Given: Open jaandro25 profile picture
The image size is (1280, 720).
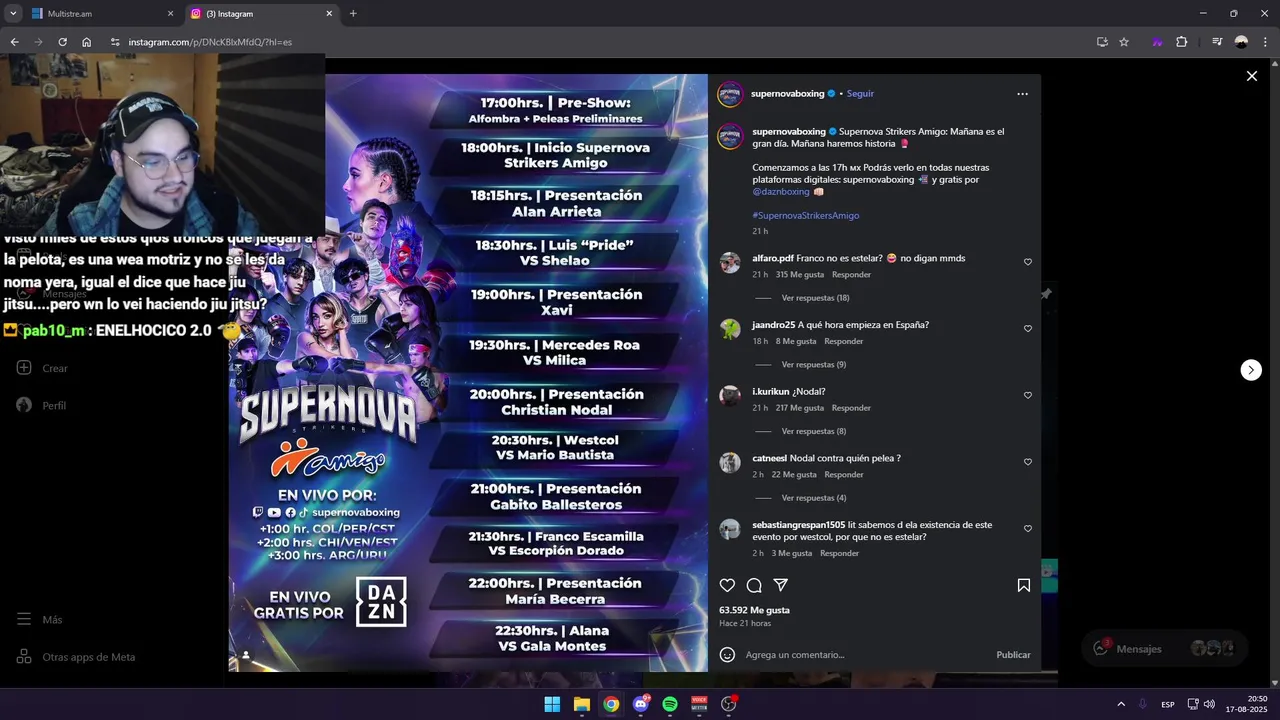Looking at the screenshot, I should [x=730, y=329].
